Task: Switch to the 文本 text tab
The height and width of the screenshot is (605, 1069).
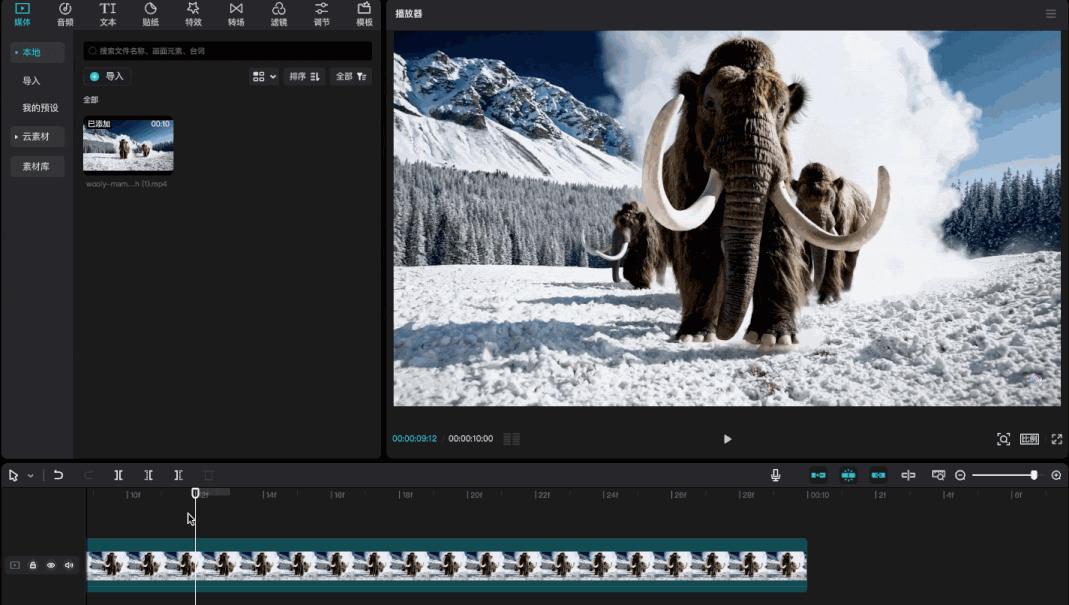Action: tap(108, 14)
